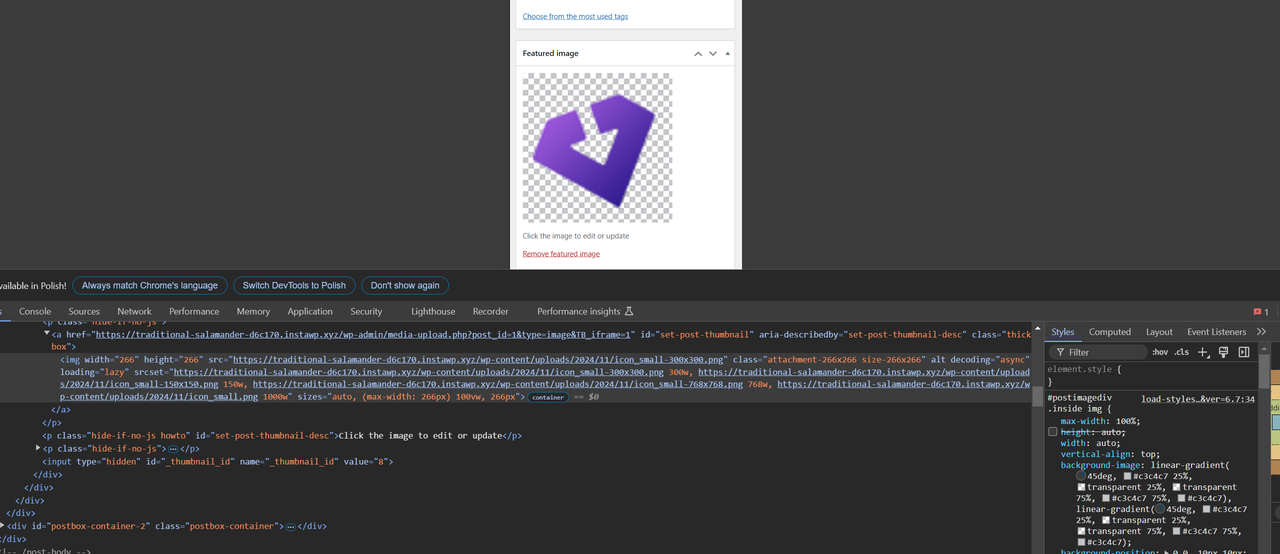Open the Event Listeners tab
The width and height of the screenshot is (1280, 554).
[1217, 332]
